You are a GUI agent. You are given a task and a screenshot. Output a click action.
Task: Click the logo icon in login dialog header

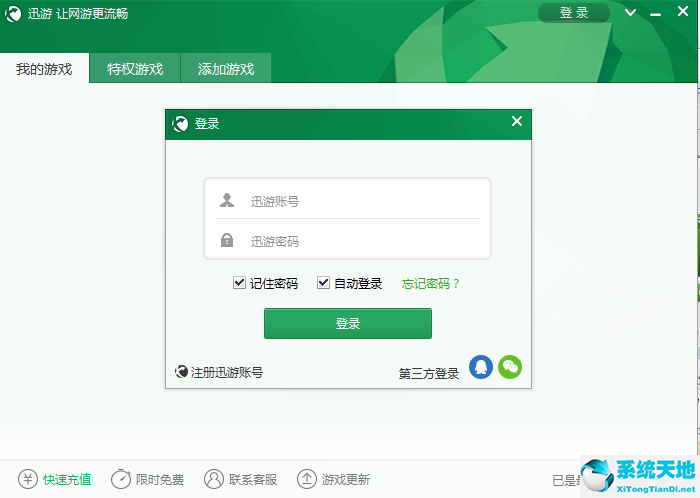coord(180,124)
